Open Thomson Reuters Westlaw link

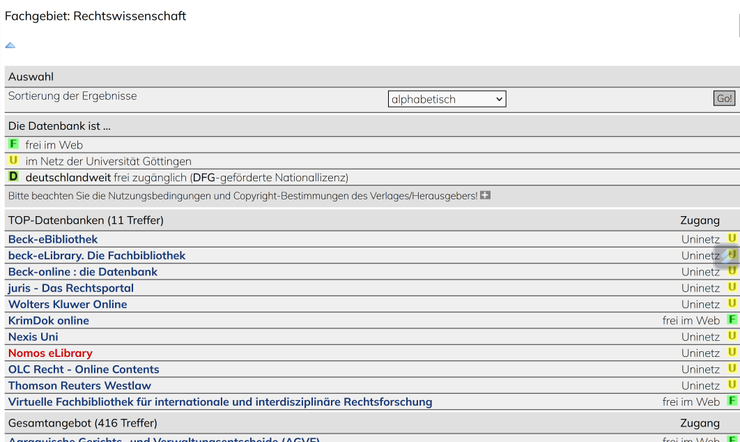(x=79, y=385)
